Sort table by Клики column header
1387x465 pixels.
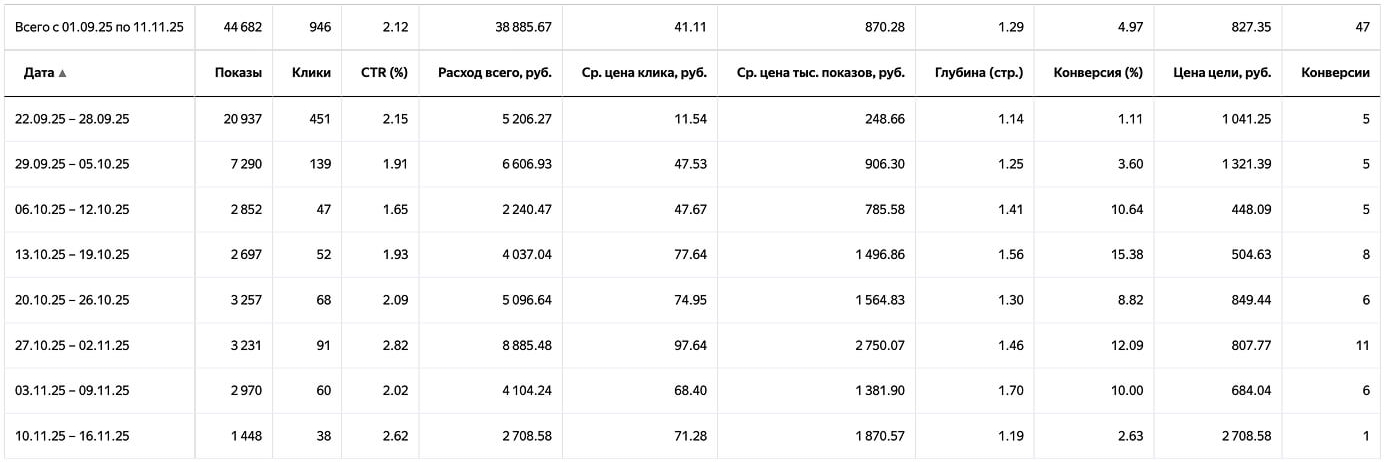[x=311, y=73]
